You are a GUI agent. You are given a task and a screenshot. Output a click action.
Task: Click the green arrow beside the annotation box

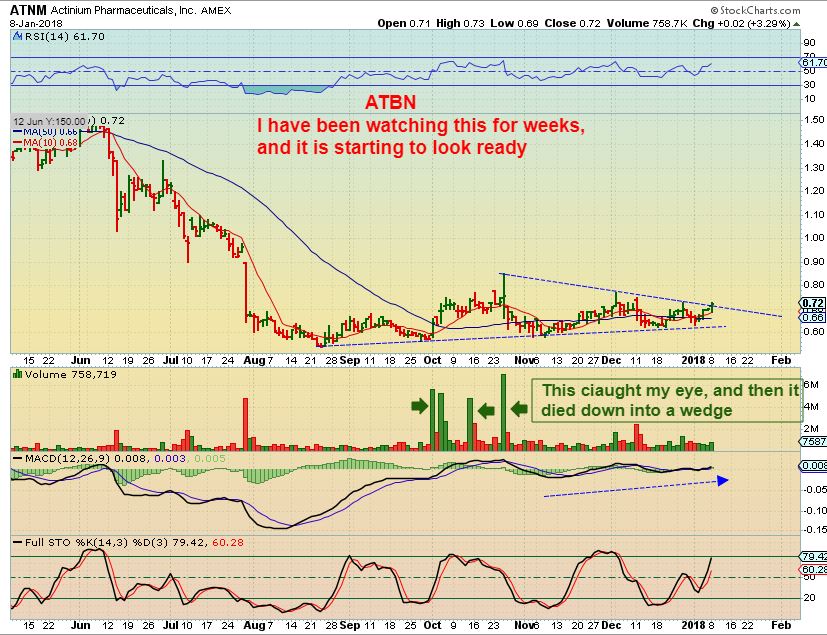pos(519,408)
